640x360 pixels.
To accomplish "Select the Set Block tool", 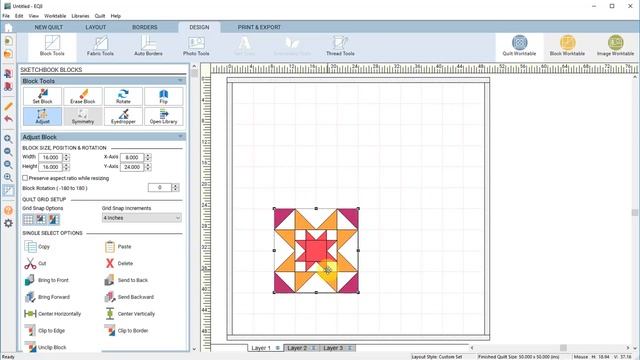I will point(42,96).
